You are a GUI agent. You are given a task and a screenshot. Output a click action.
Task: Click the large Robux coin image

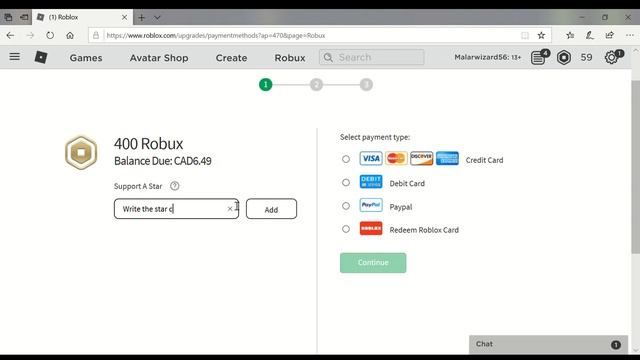81,153
